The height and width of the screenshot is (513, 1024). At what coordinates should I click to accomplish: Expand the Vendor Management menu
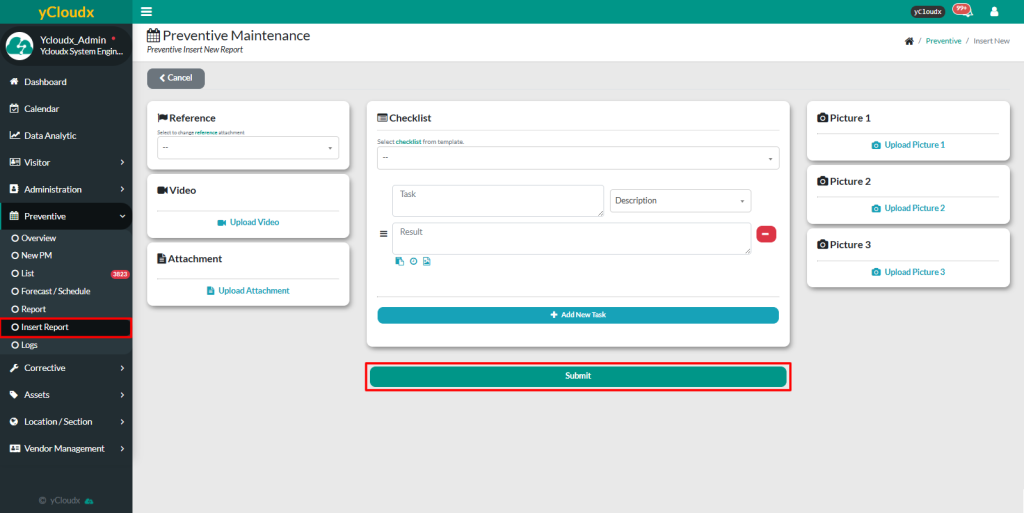(x=66, y=449)
